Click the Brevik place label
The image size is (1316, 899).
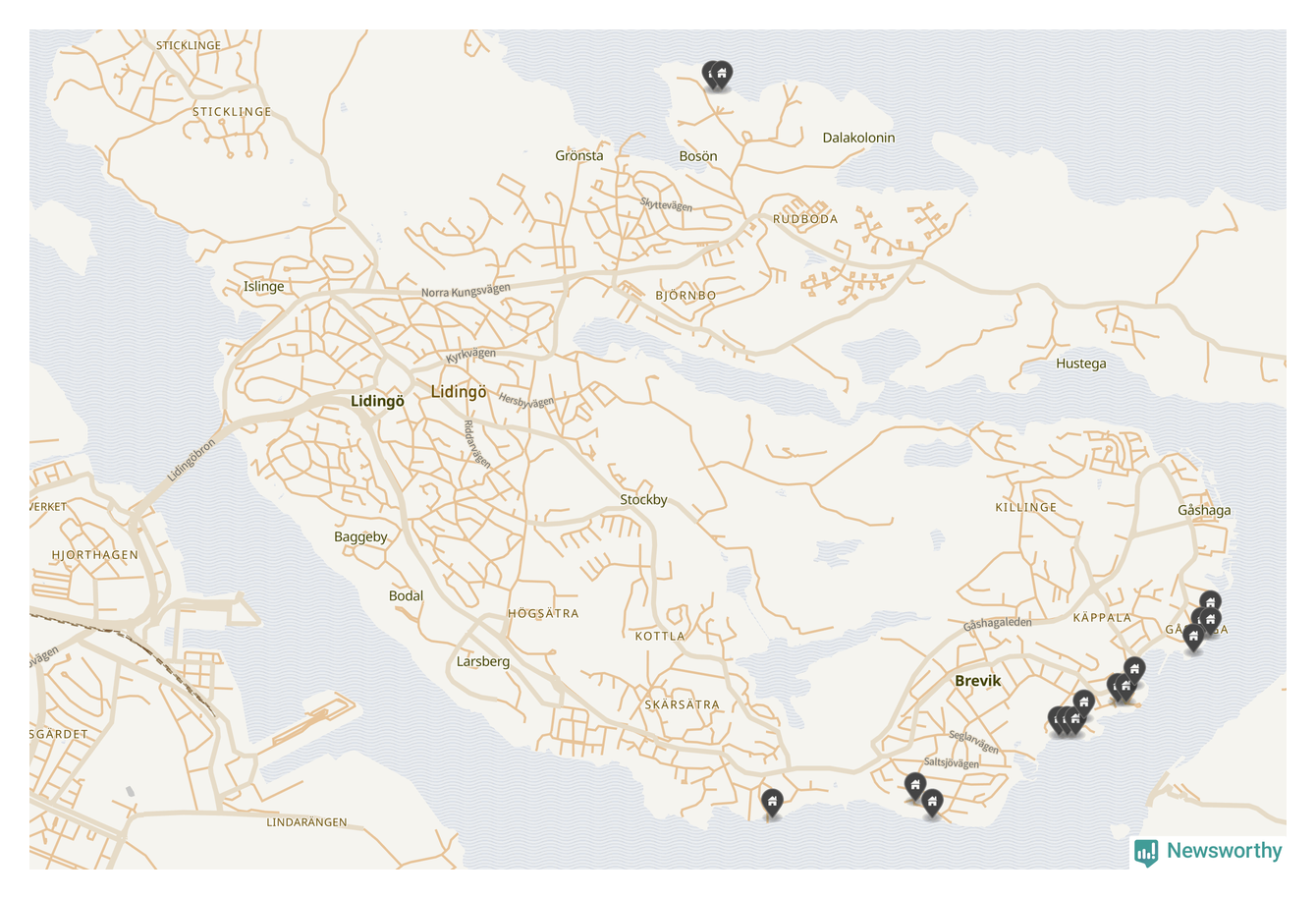pos(977,680)
